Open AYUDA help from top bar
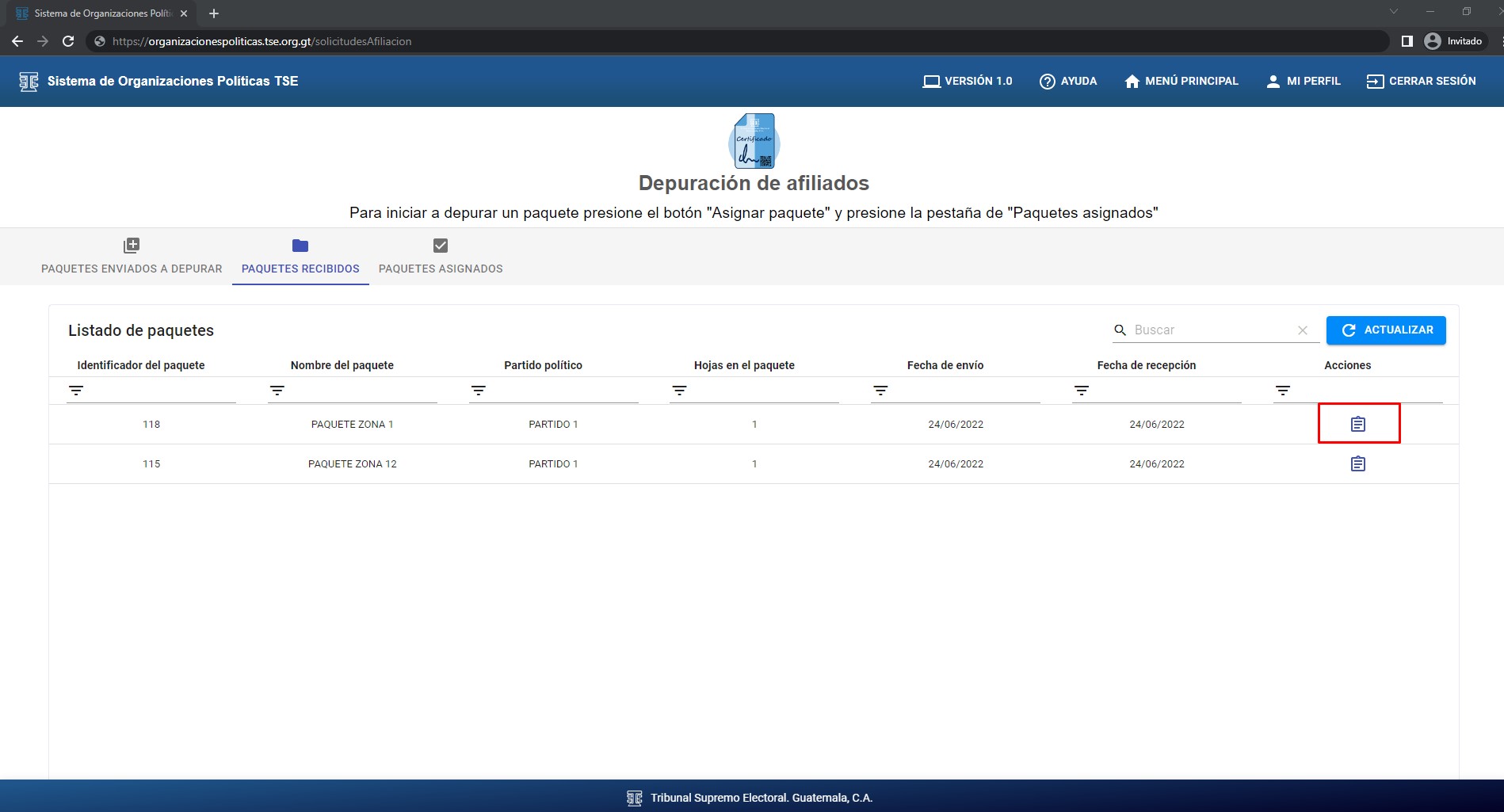 (x=1068, y=82)
